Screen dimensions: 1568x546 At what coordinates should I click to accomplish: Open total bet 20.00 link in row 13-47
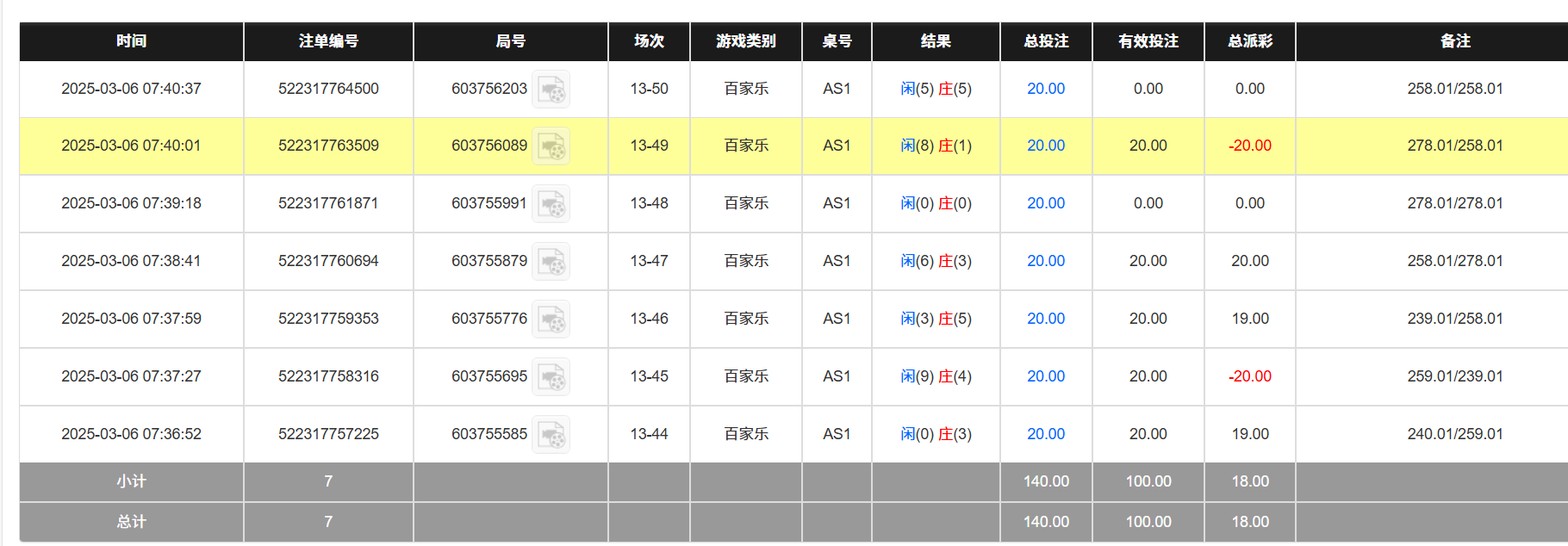pos(1045,261)
